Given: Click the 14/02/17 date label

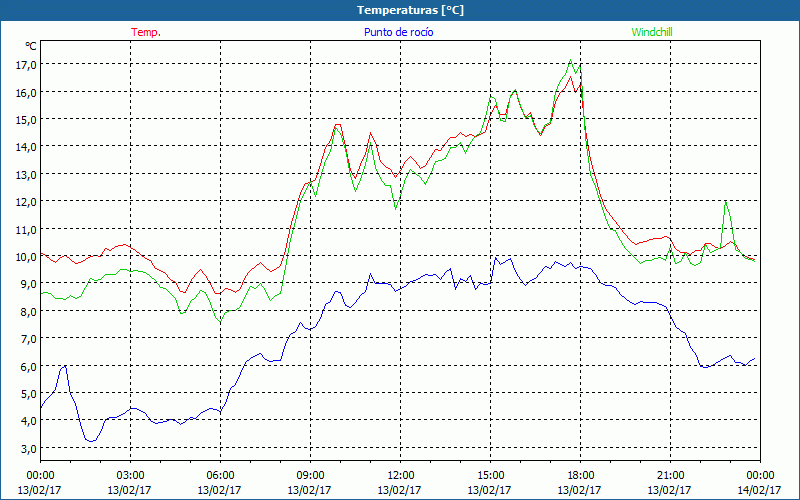Looking at the screenshot, I should 760,490.
